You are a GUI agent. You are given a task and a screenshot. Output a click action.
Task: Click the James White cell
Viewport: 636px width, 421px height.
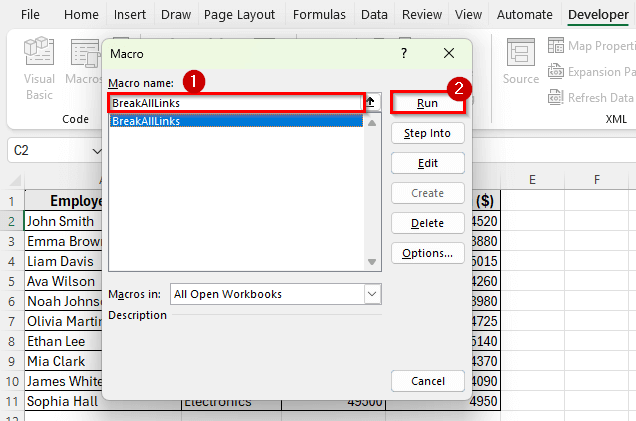click(63, 381)
